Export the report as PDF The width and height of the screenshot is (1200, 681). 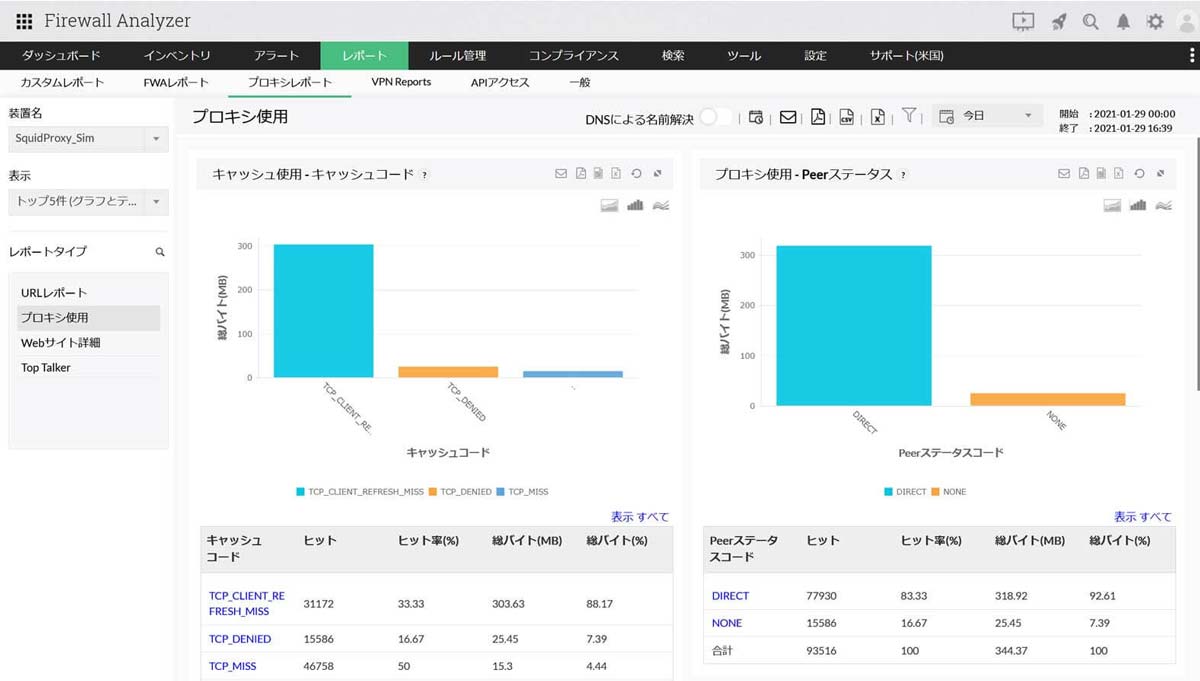pos(818,117)
